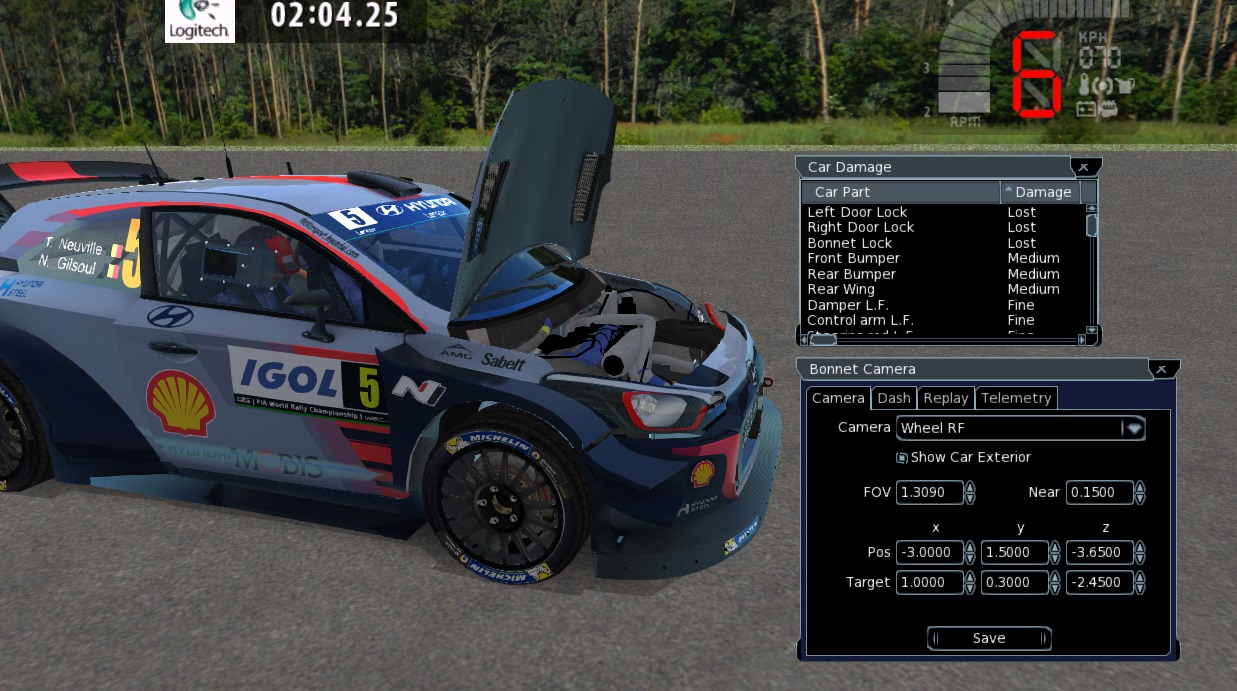The width and height of the screenshot is (1237, 691).
Task: Increase the Pos y value
Action: pos(1055,547)
